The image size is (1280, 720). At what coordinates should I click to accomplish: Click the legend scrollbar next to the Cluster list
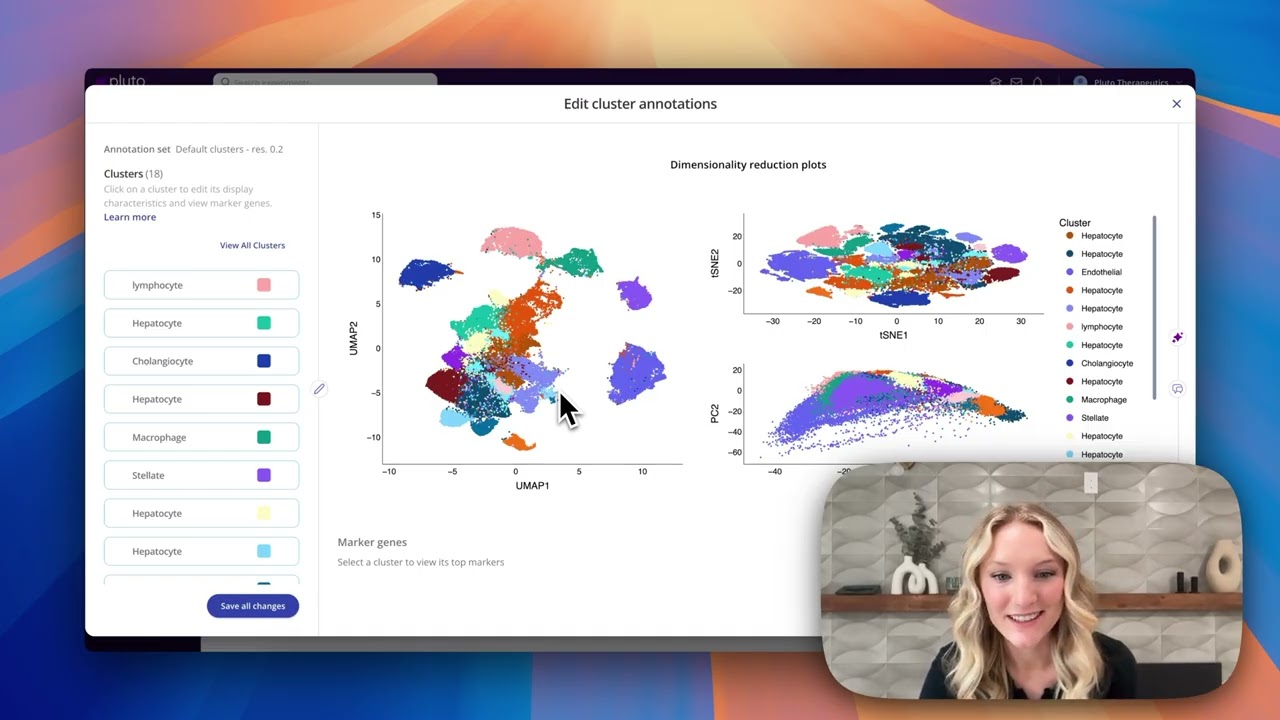click(1154, 308)
